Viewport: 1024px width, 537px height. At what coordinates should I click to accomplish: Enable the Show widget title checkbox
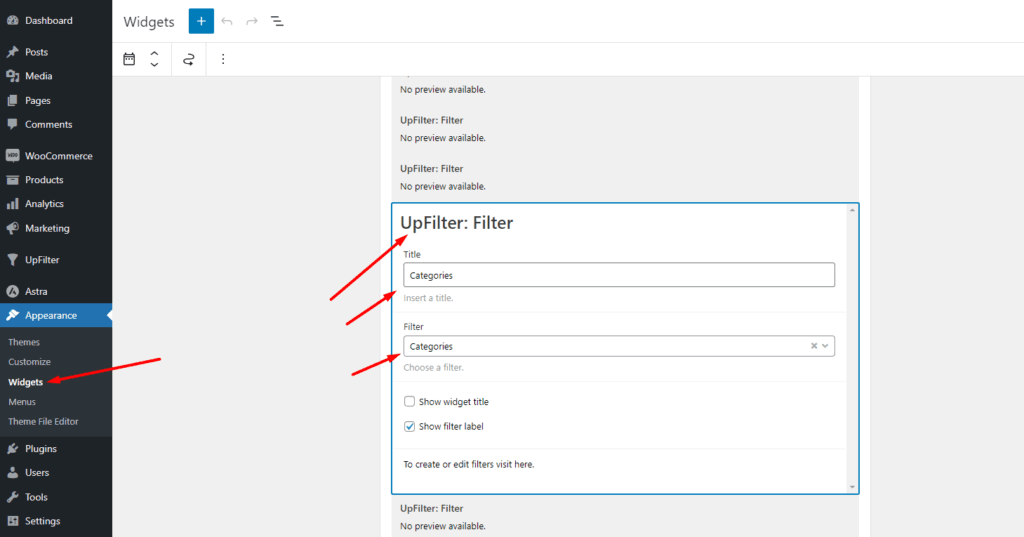pos(410,402)
